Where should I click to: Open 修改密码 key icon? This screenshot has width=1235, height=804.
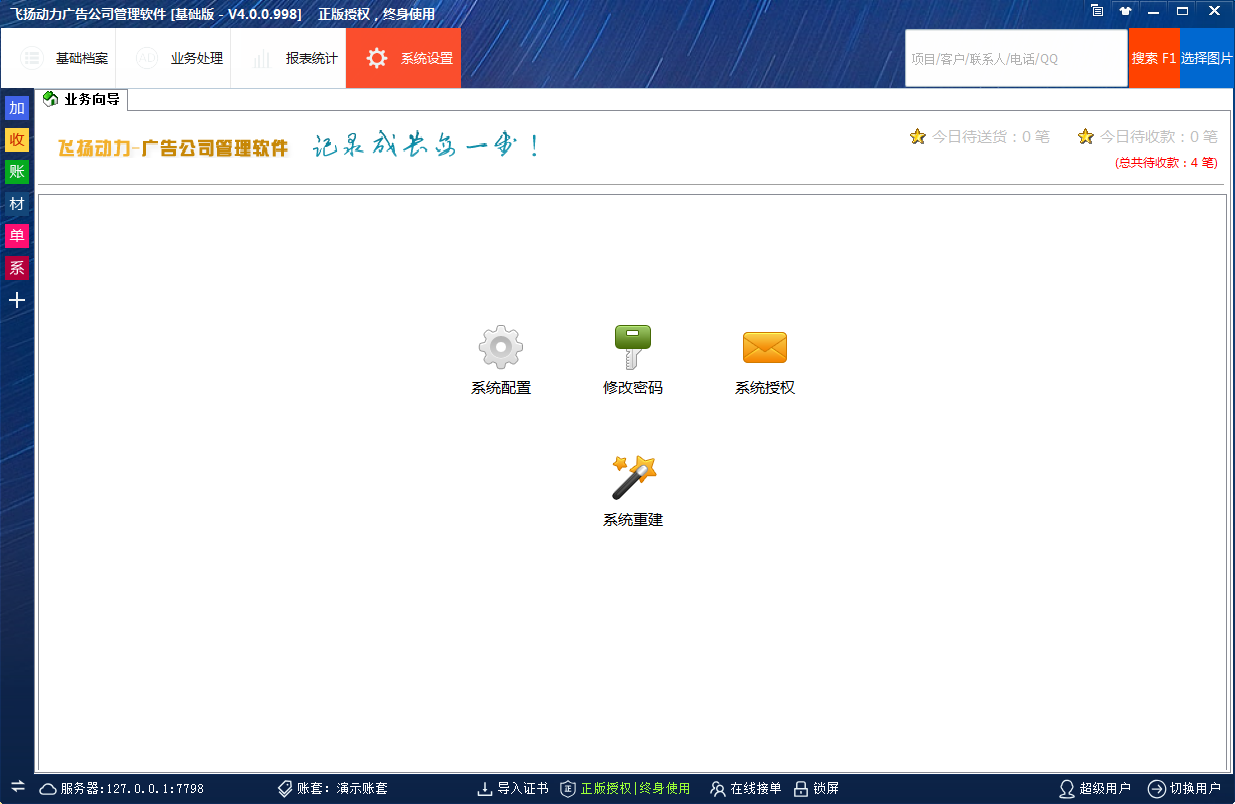[x=632, y=348]
